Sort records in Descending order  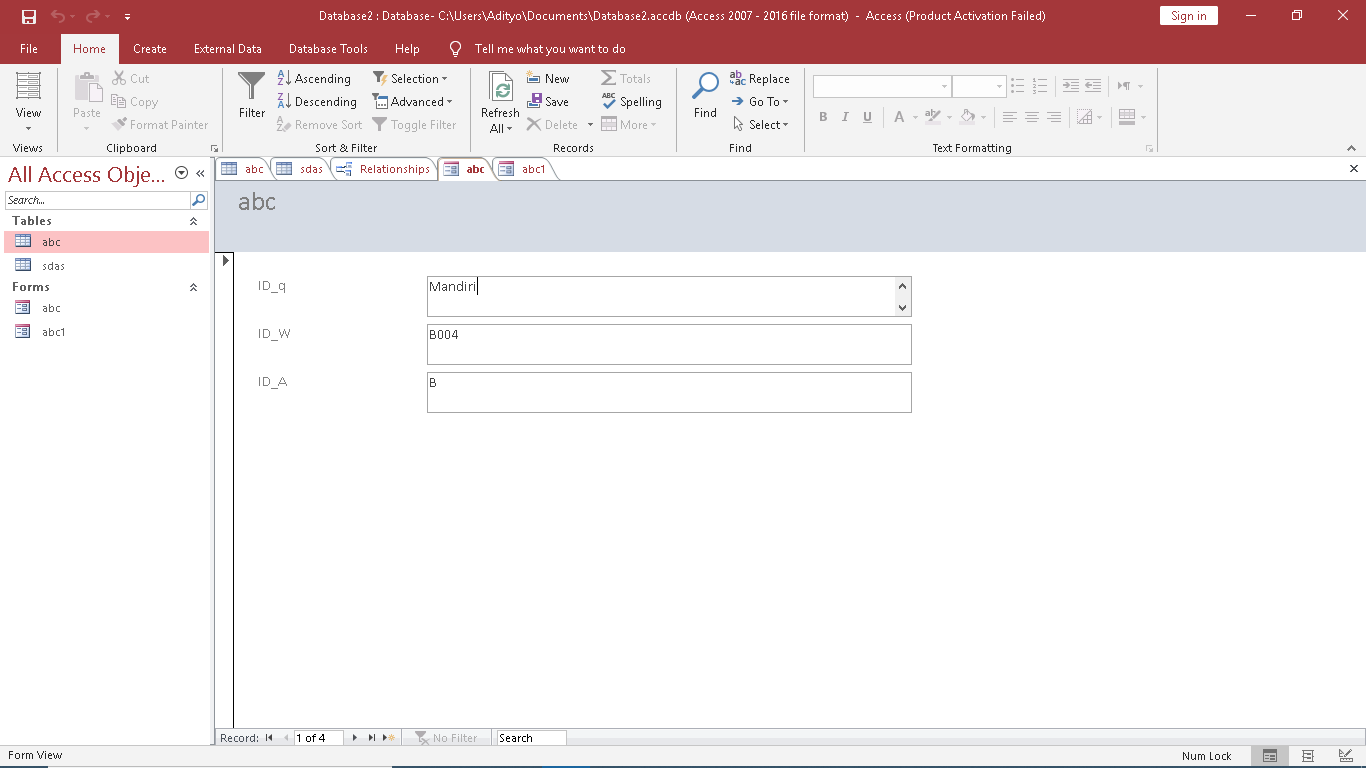317,102
